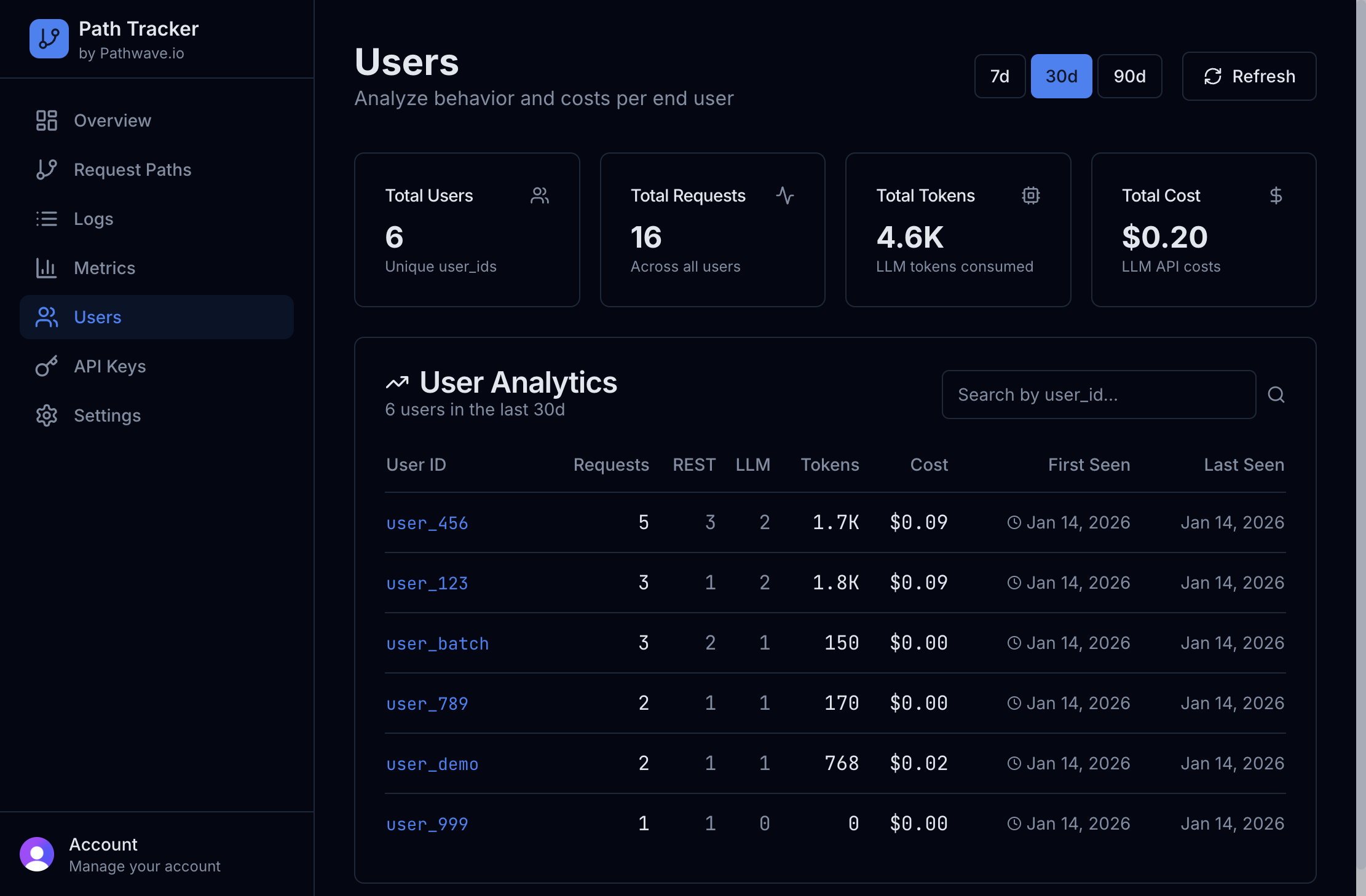Click the search magnifier icon

tap(1277, 395)
